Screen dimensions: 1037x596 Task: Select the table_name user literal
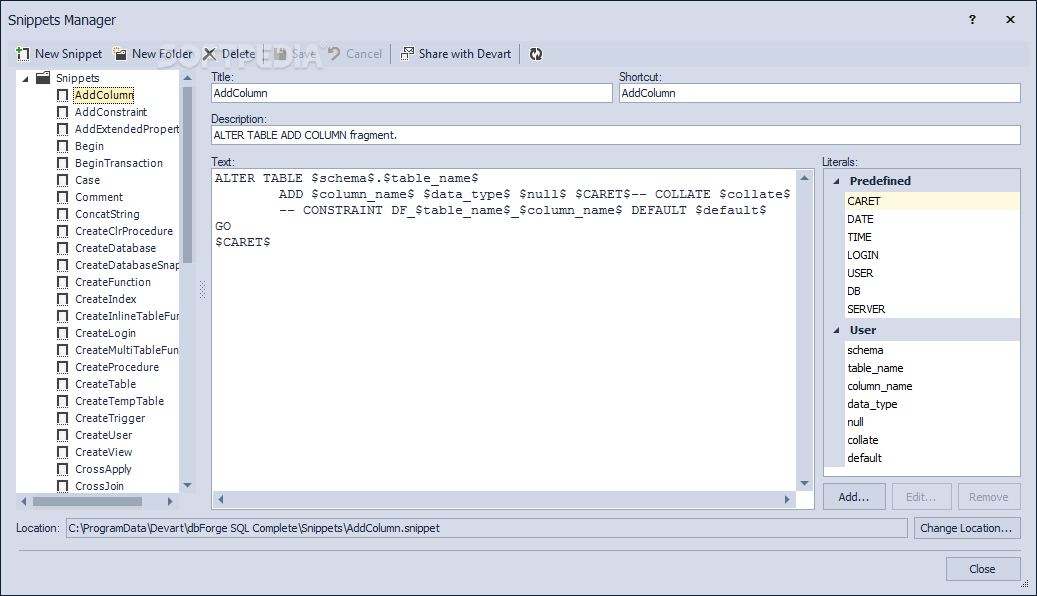[933, 368]
